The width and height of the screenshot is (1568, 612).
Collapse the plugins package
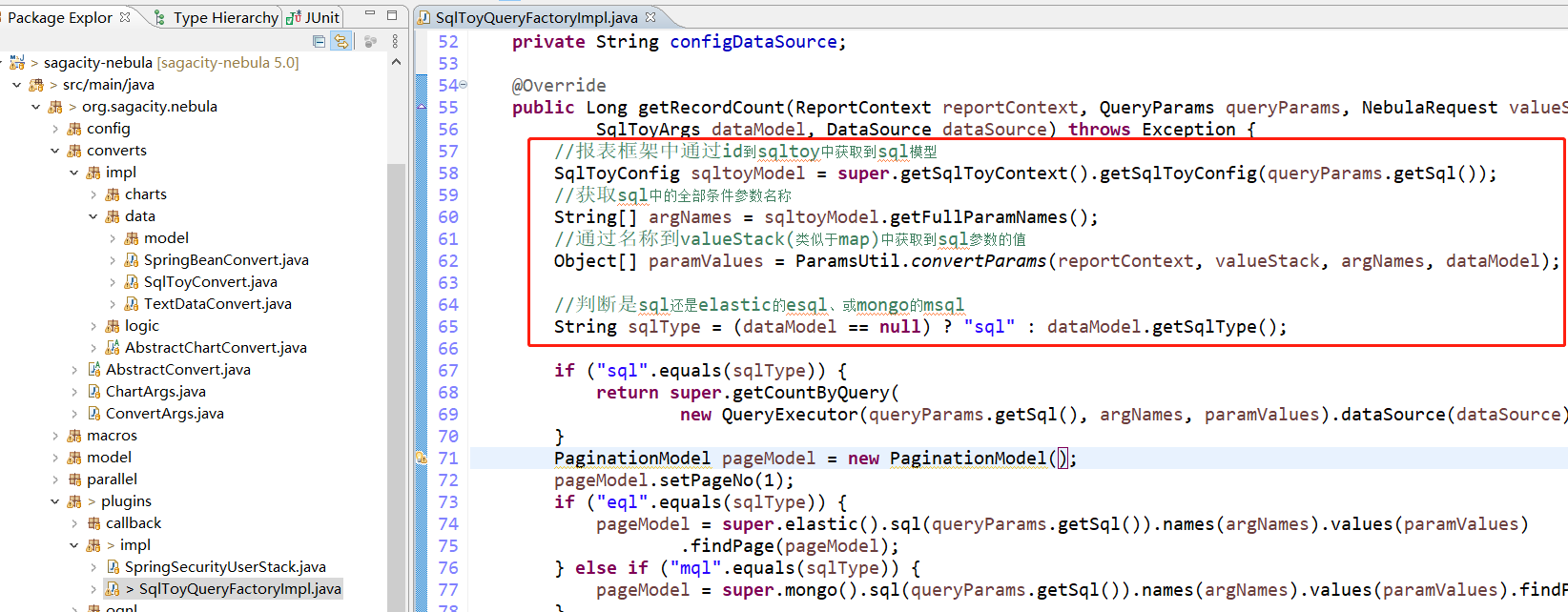coord(55,501)
